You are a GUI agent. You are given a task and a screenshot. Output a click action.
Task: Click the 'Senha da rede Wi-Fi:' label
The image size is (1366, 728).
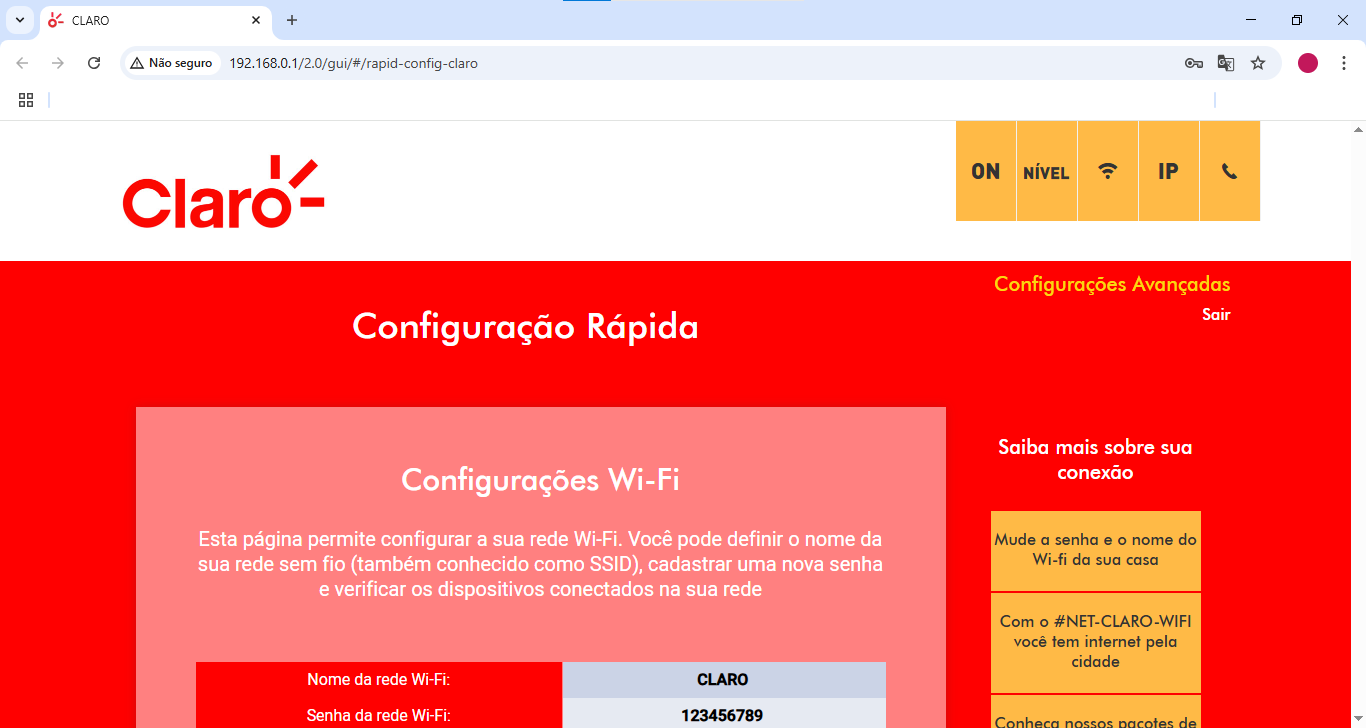(379, 716)
